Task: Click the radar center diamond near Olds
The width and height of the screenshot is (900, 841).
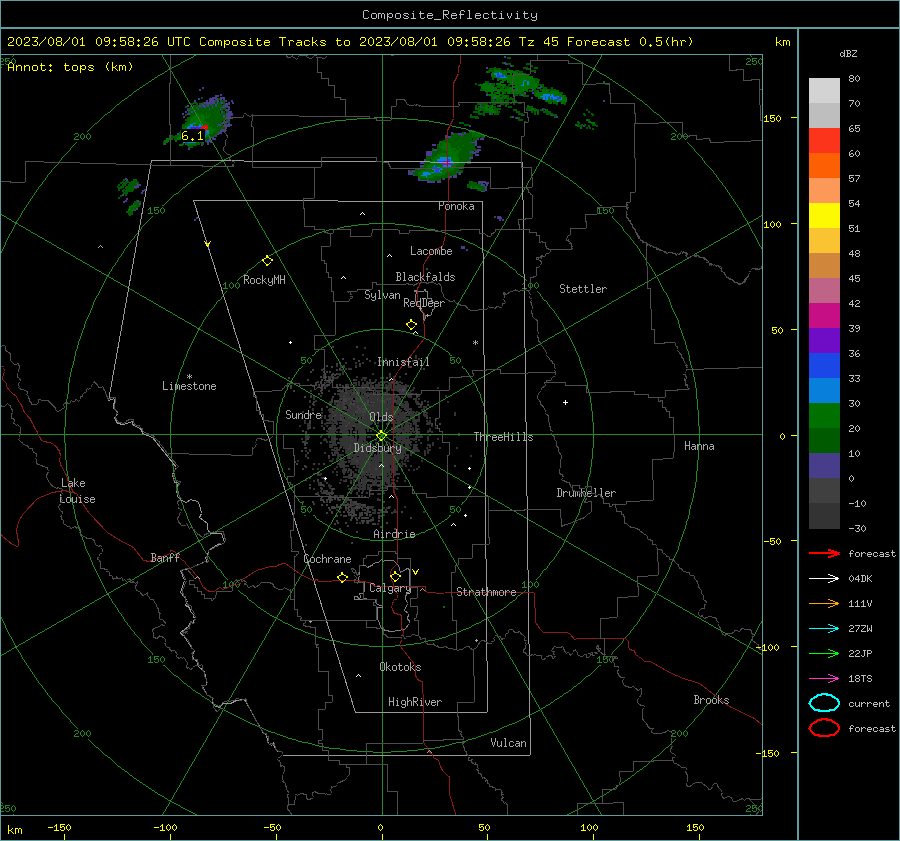Action: (x=381, y=436)
